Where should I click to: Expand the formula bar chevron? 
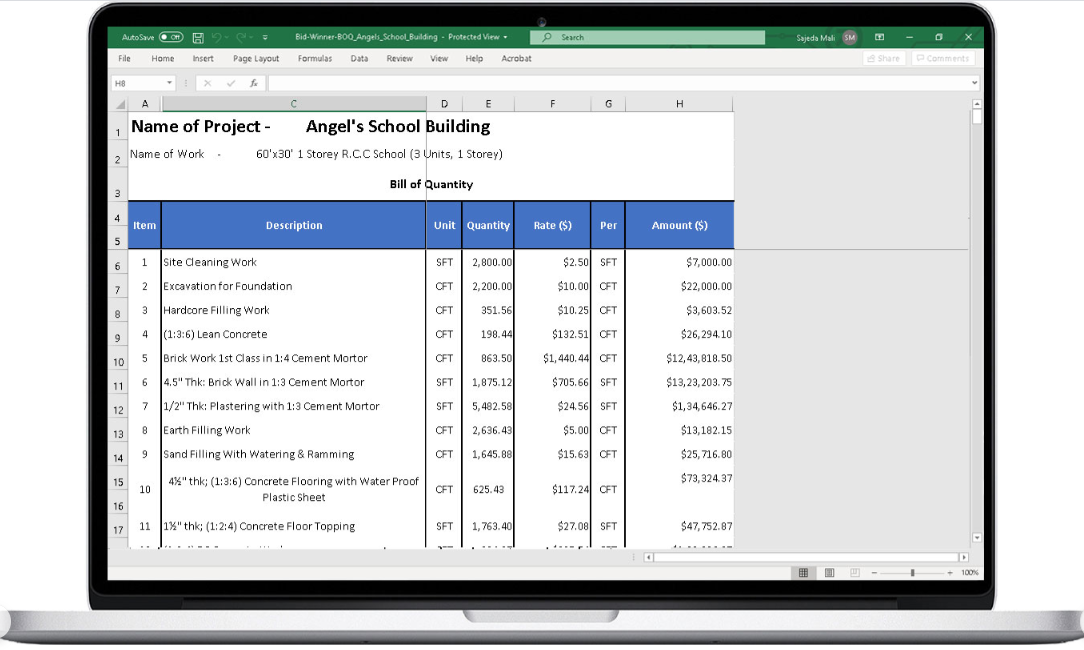point(975,83)
